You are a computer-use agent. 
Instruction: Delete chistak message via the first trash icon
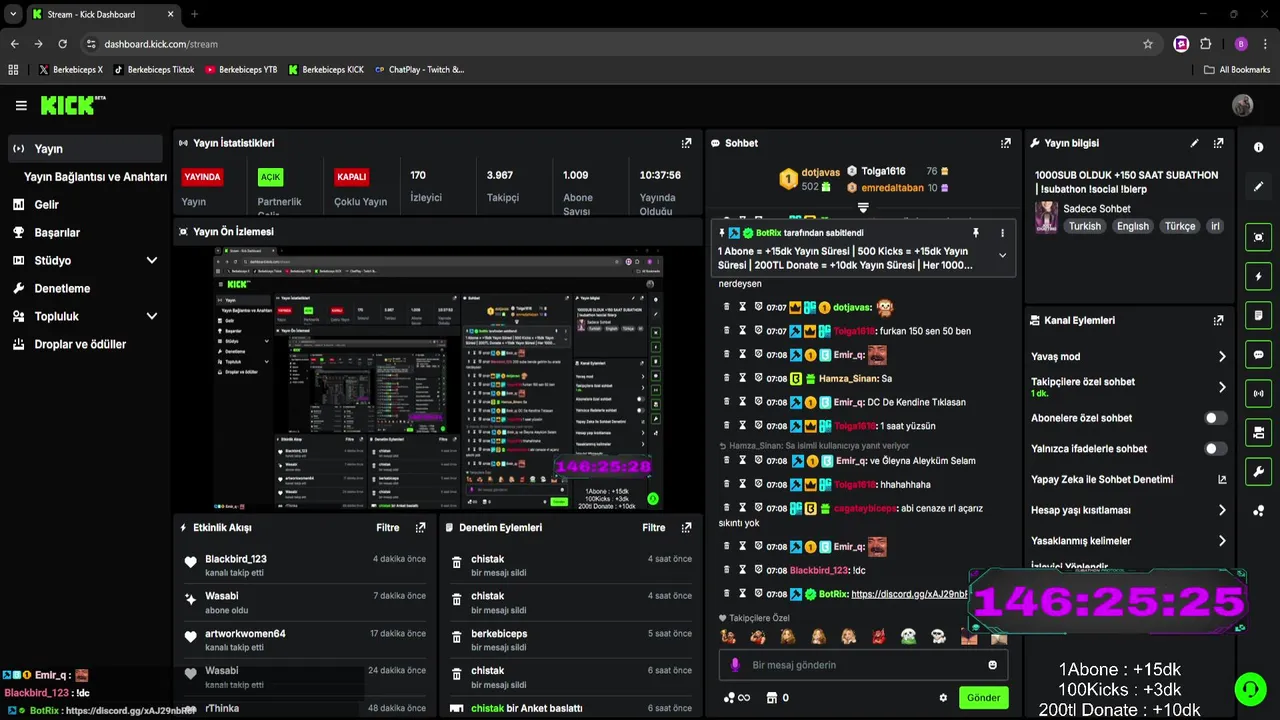tap(457, 563)
